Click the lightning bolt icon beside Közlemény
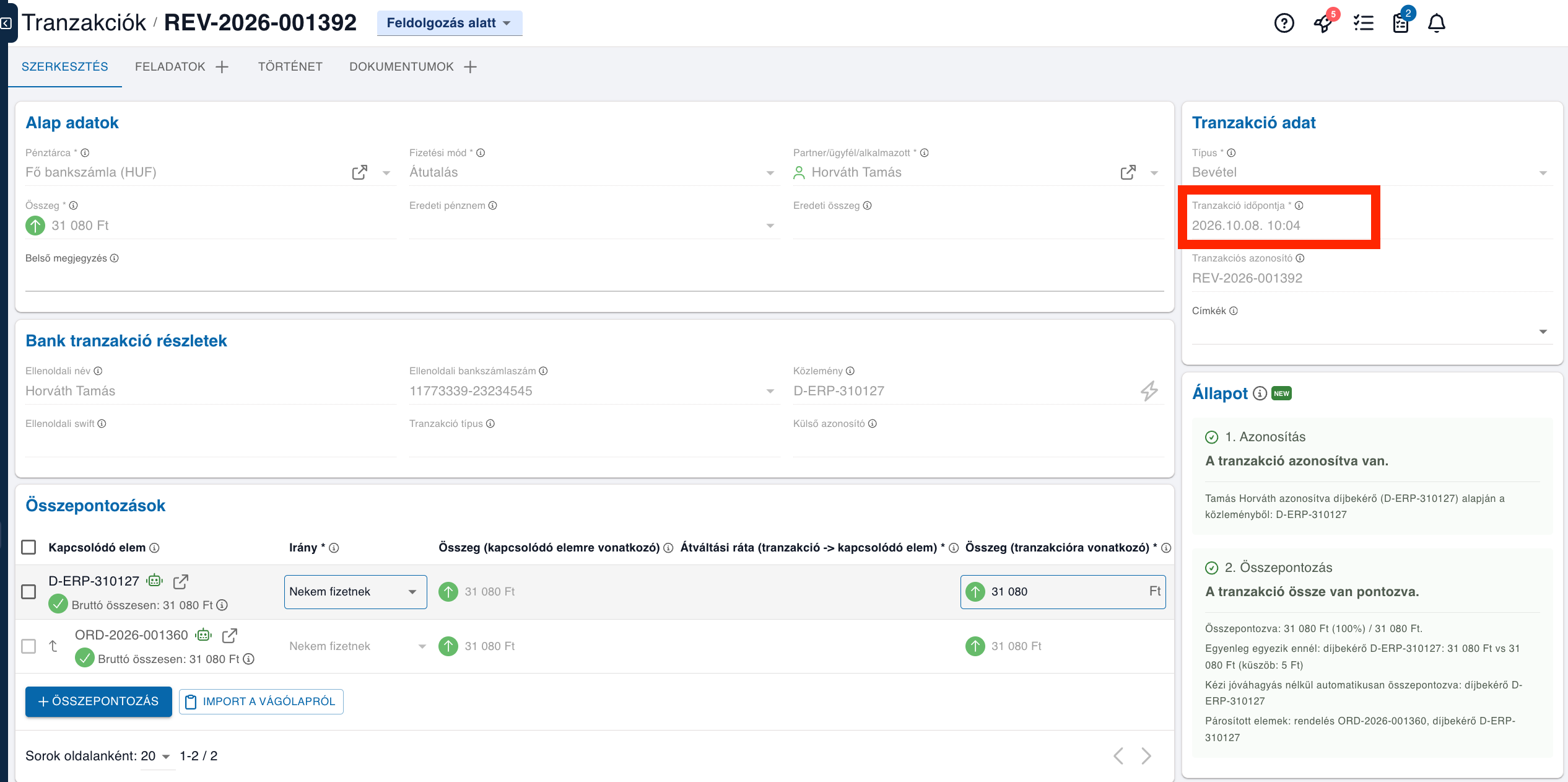 (x=1149, y=391)
